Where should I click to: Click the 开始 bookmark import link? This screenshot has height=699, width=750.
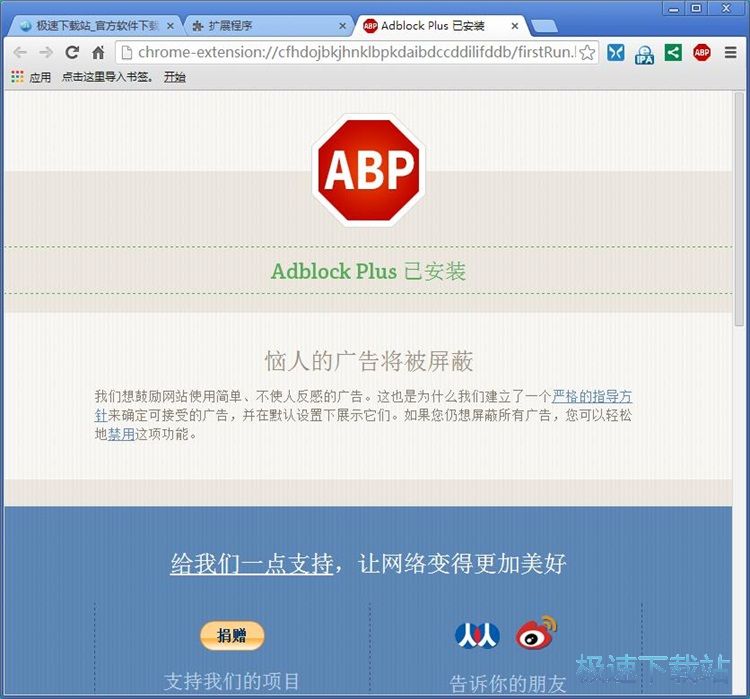175,77
